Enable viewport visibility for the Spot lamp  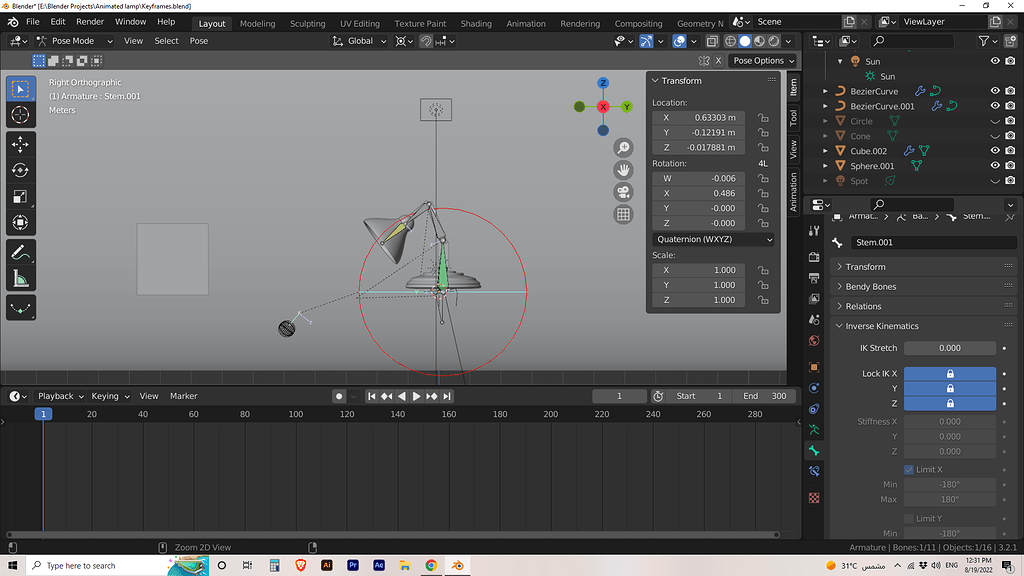pos(995,180)
